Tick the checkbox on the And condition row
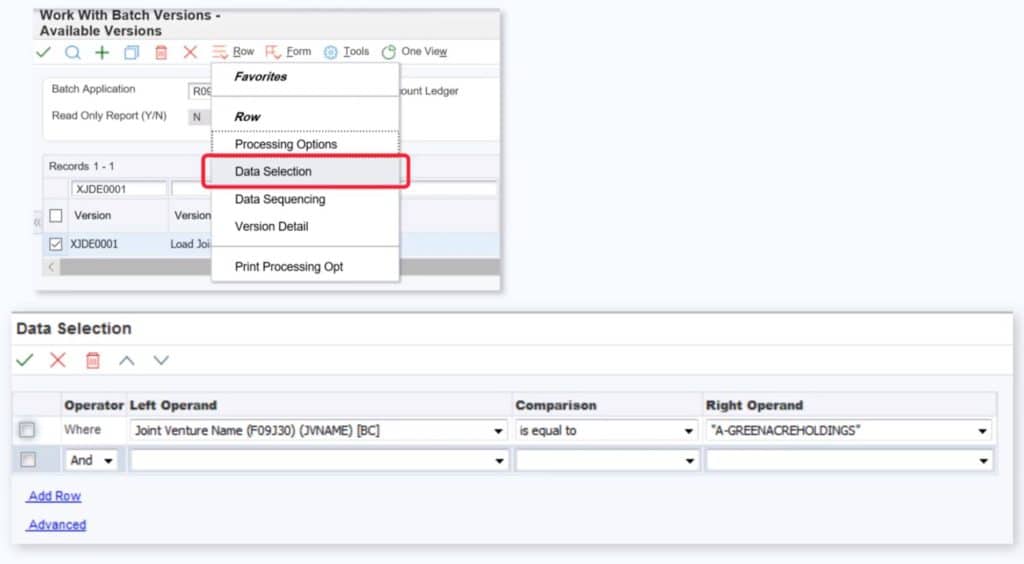Screen dimensions: 1024x564 [x=27, y=460]
